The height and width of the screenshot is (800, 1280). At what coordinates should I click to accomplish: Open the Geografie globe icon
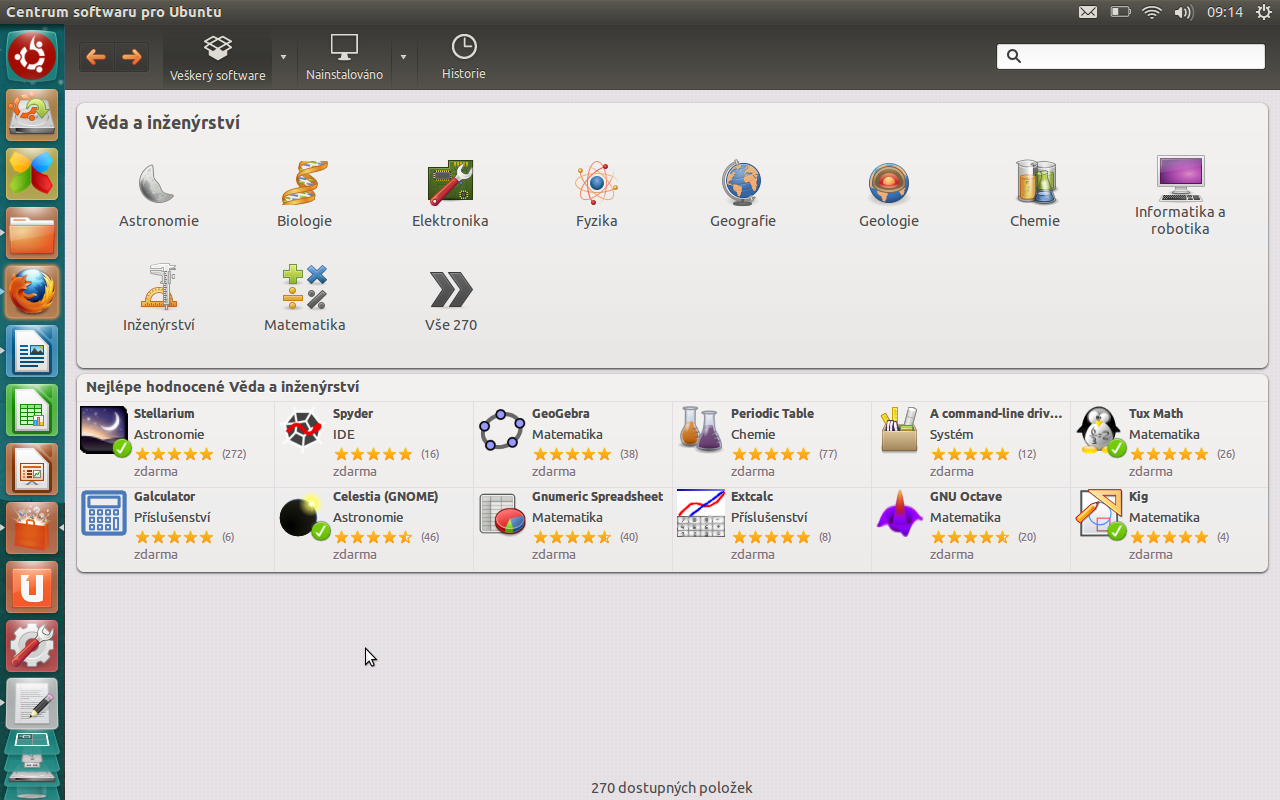click(742, 184)
